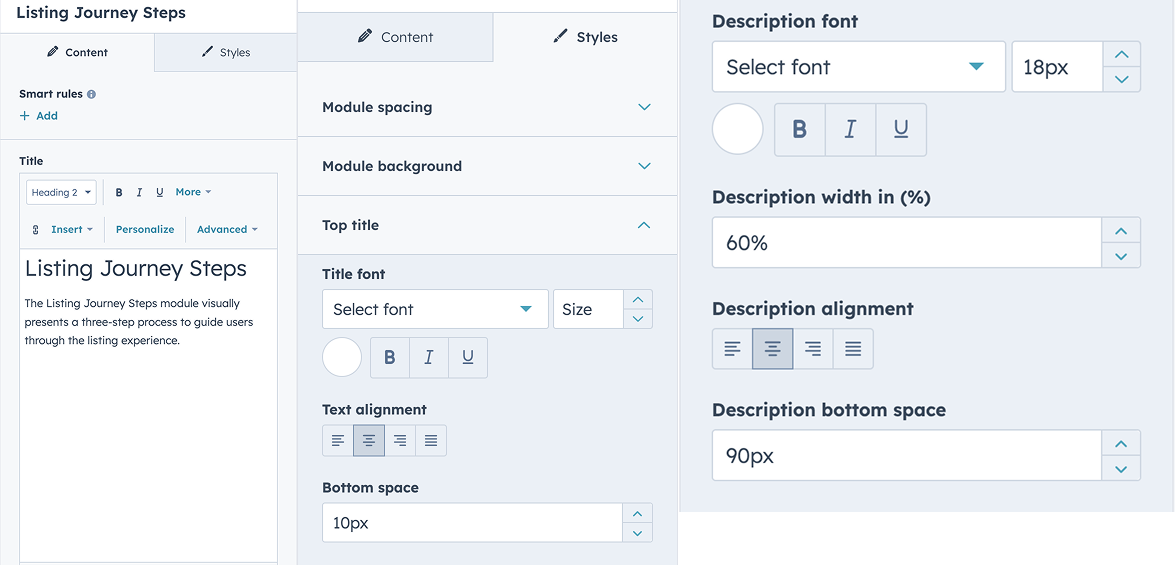Click italic icon in Title rich text toolbar
This screenshot has width=1175, height=565.
139,192
